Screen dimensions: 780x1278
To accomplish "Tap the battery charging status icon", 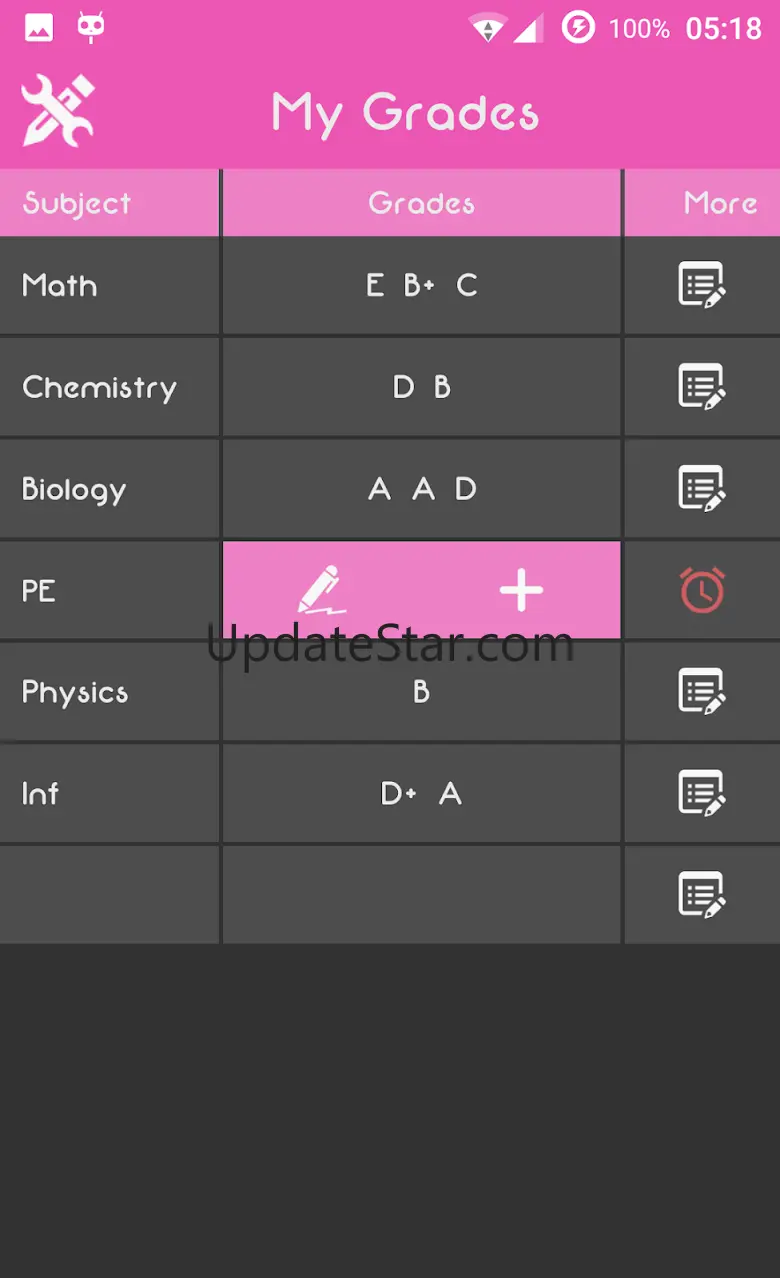I will point(578,27).
